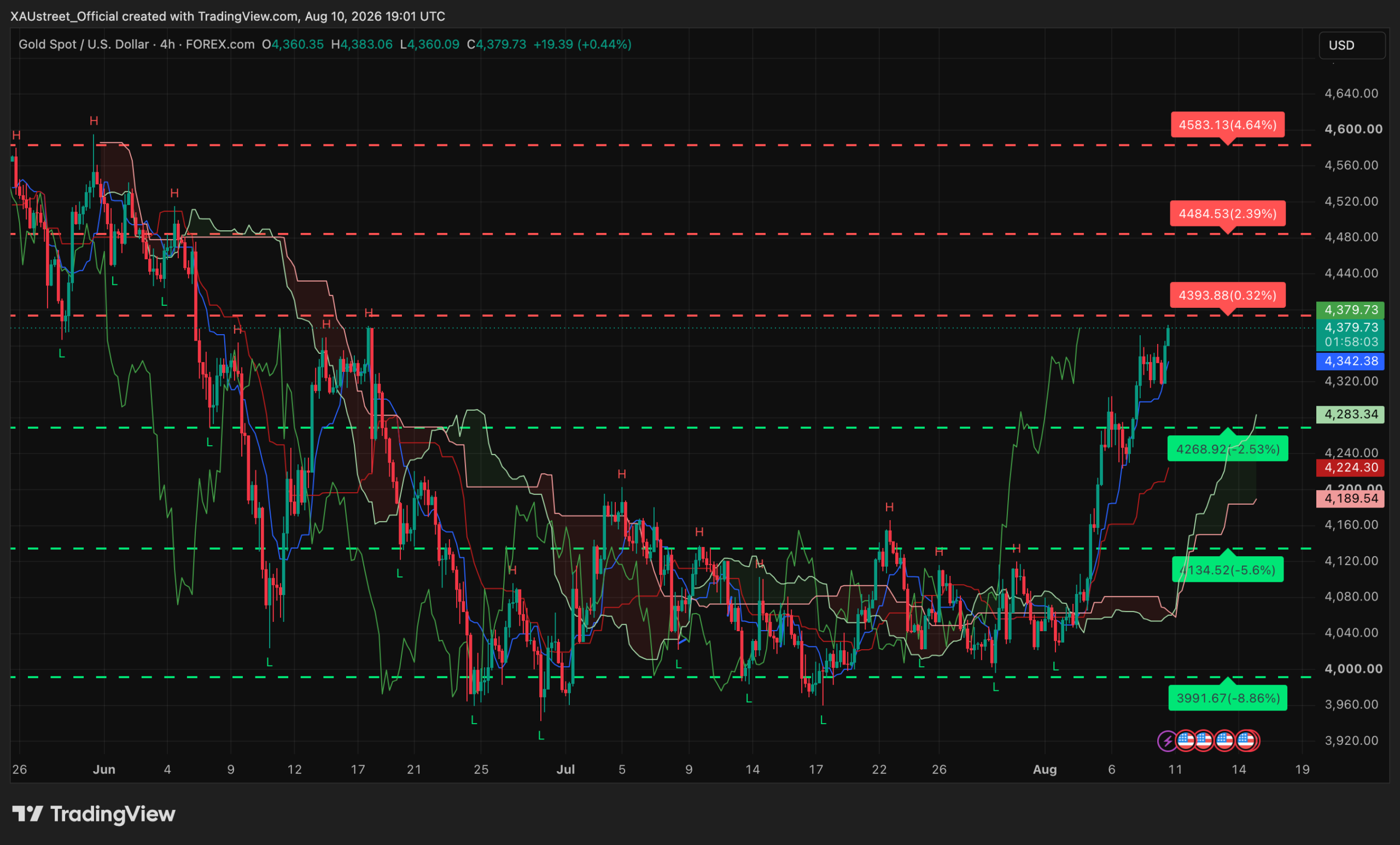Click the 4,440.00 price axis label

(1351, 273)
